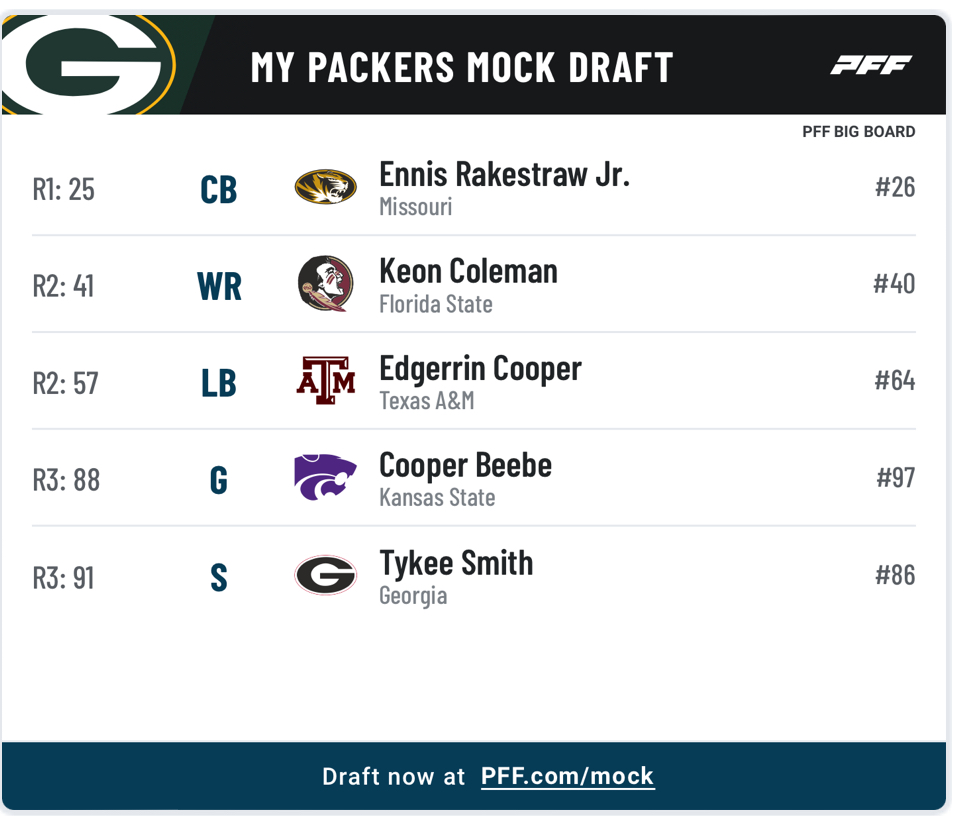Viewport: 964px width, 817px height.
Task: Click the R1: 25 pick label
Action: (63, 189)
